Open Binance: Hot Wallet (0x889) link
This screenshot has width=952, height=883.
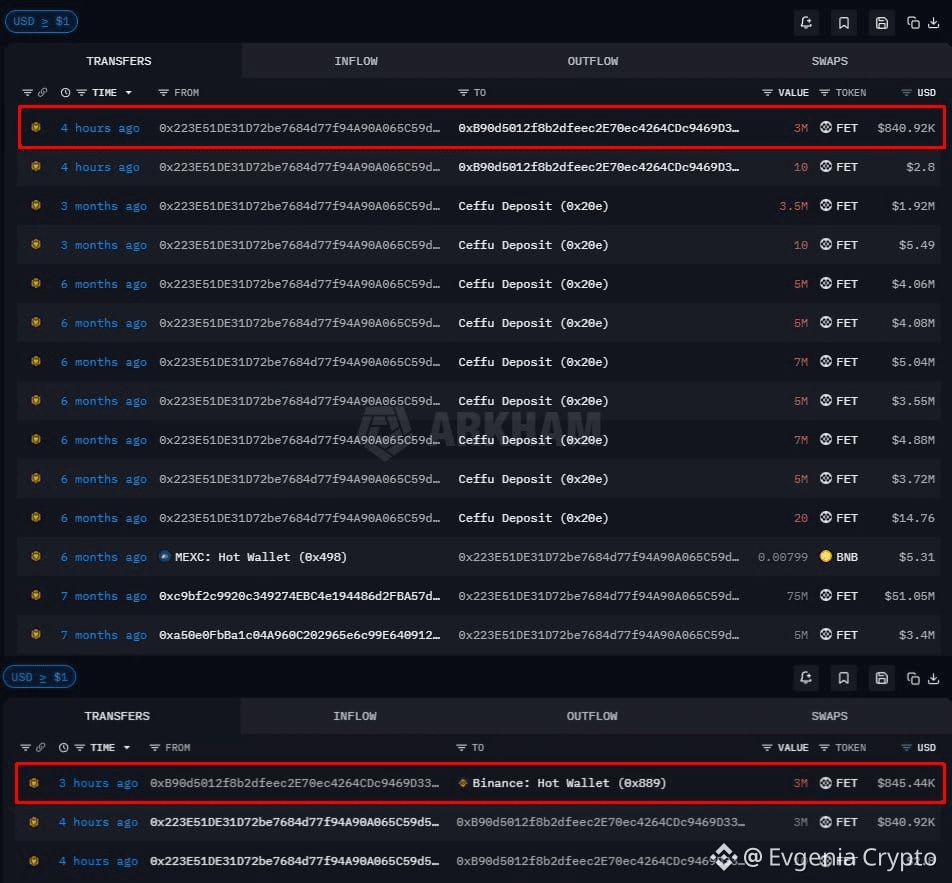click(569, 783)
